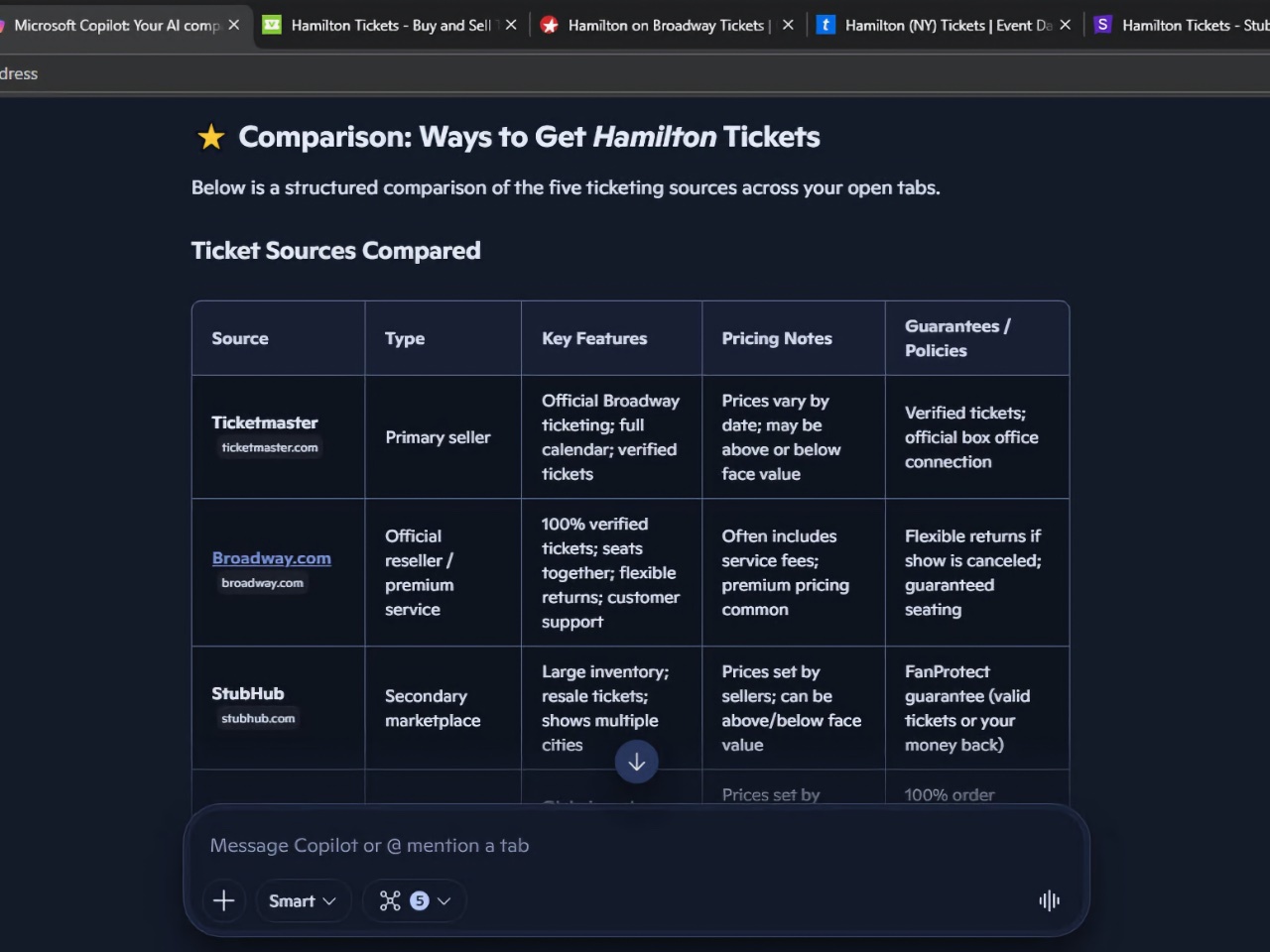Open Hamilton (NY) Tickets Event tab
Viewport: 1270px width, 952px height.
pos(948,25)
